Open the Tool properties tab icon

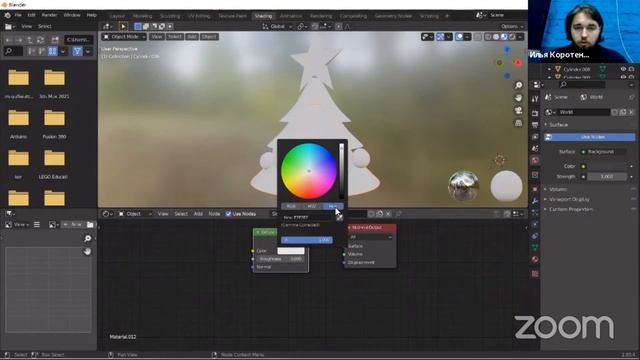[535, 99]
